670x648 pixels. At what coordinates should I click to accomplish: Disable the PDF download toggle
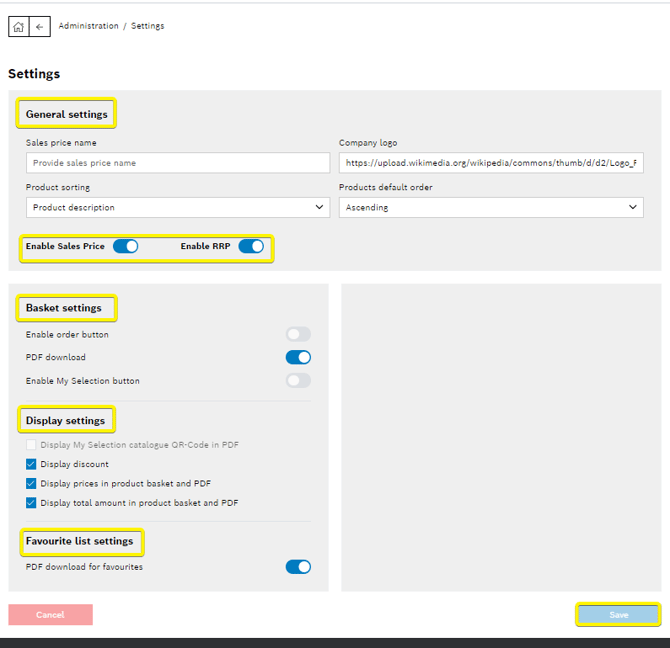click(x=298, y=357)
